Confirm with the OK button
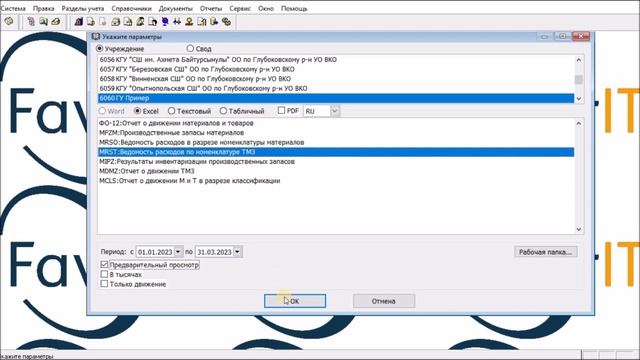 pyautogui.click(x=295, y=301)
